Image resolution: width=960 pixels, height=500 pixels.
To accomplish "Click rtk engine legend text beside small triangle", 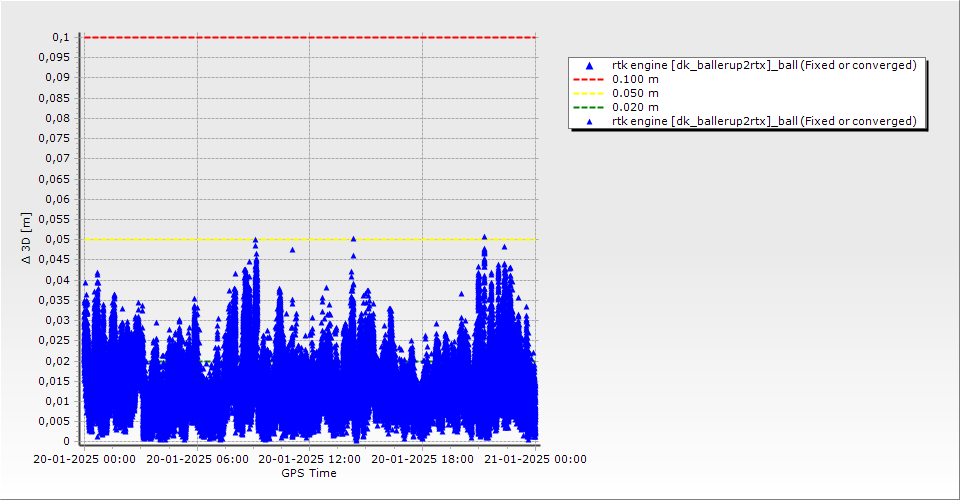I will 764,121.
